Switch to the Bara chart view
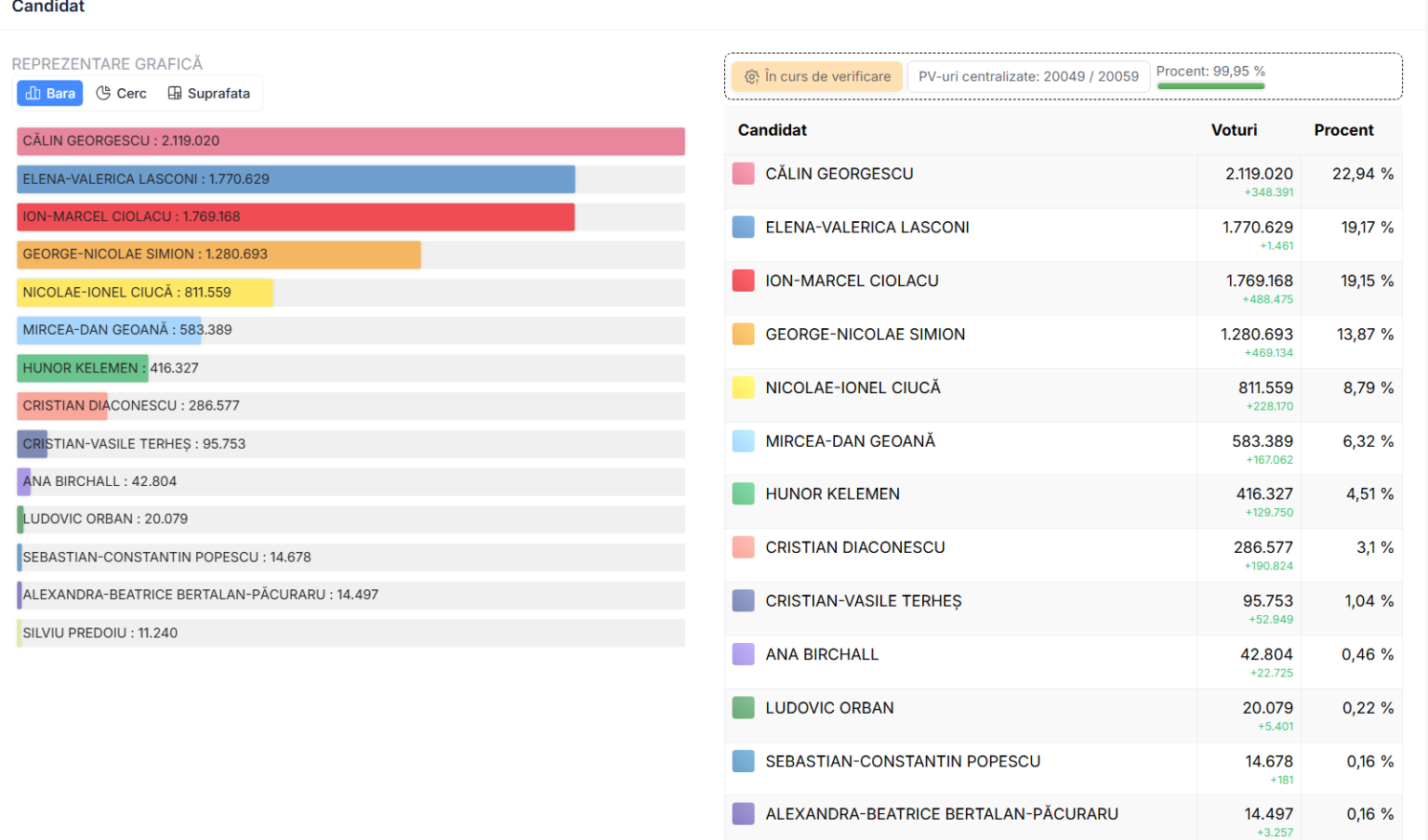The width and height of the screenshot is (1428, 840). coord(50,93)
